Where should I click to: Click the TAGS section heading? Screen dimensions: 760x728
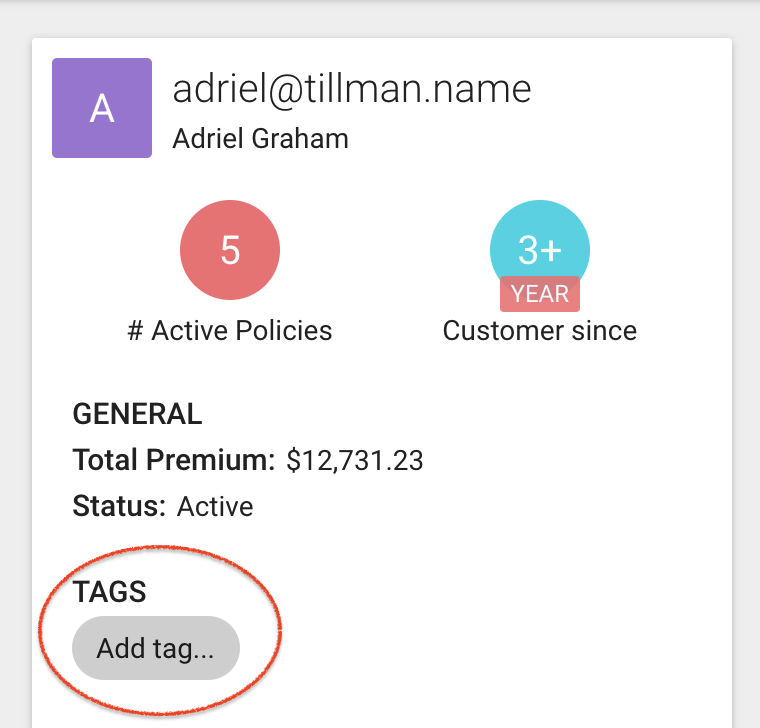[110, 592]
